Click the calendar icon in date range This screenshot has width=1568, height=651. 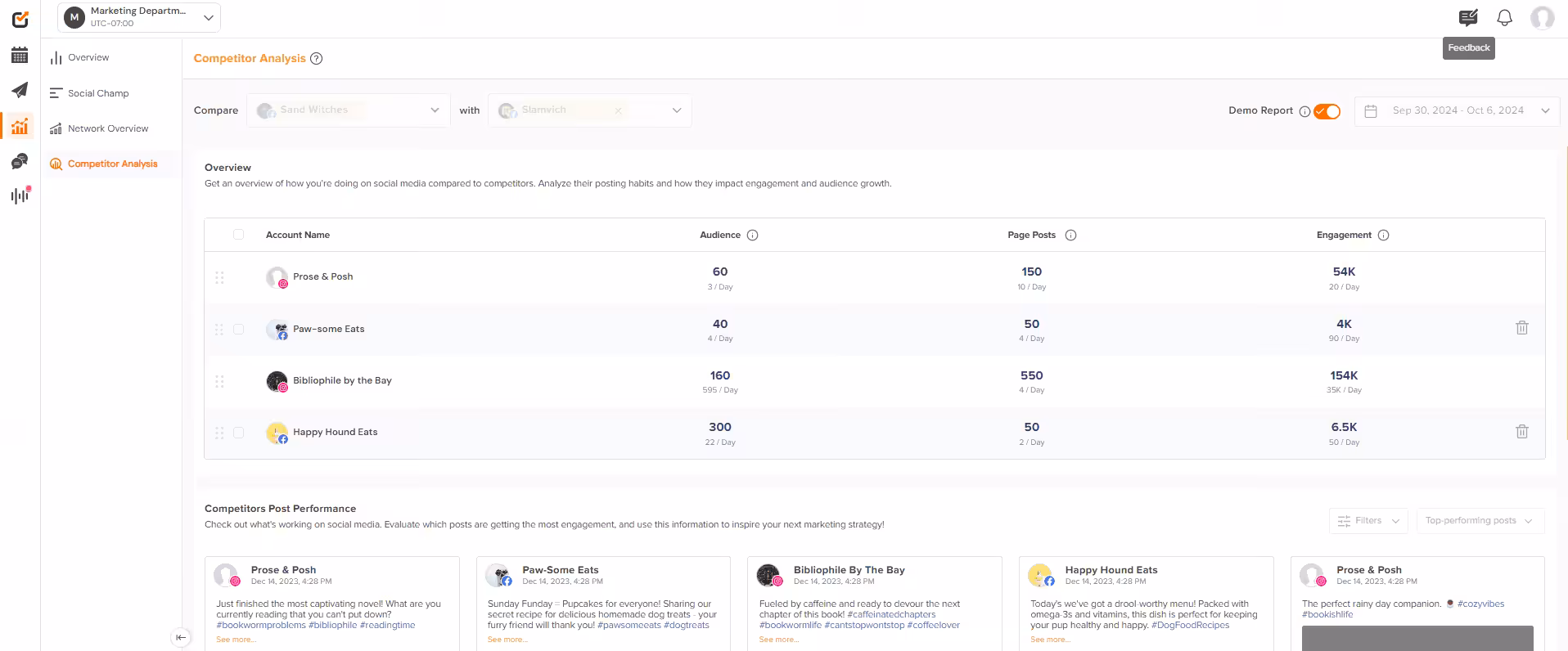point(1372,110)
